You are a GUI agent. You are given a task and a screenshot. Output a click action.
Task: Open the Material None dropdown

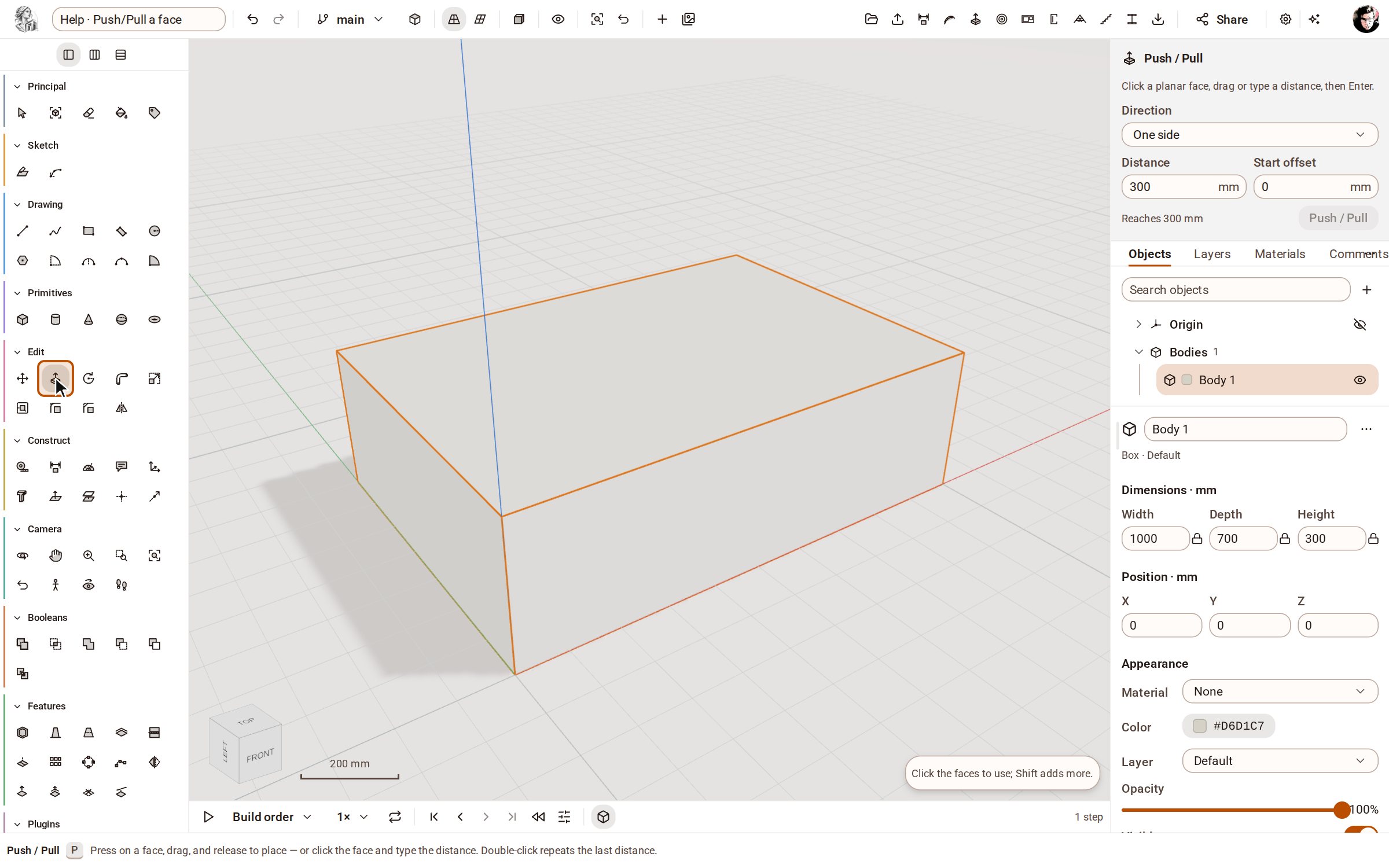[1280, 692]
